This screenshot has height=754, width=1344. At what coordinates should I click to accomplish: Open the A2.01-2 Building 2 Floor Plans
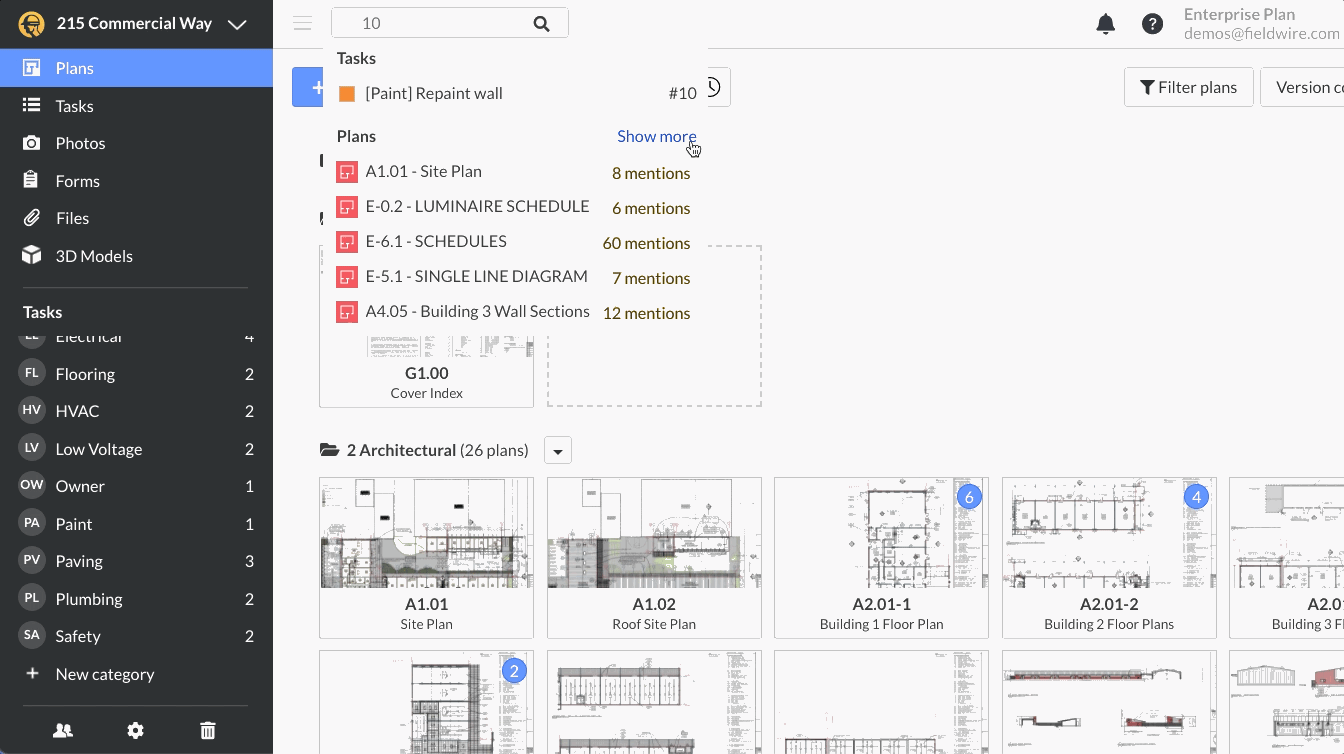point(1109,557)
